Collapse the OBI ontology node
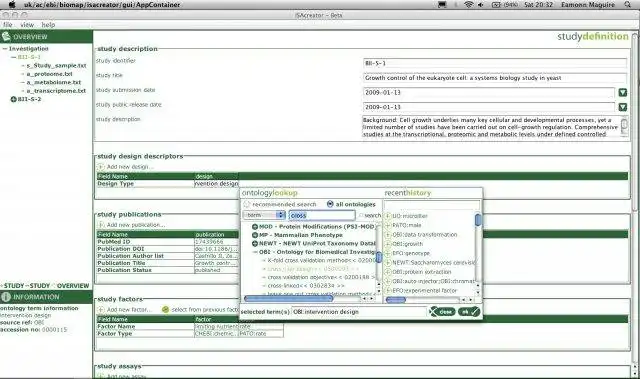640x379 pixels. (x=255, y=252)
